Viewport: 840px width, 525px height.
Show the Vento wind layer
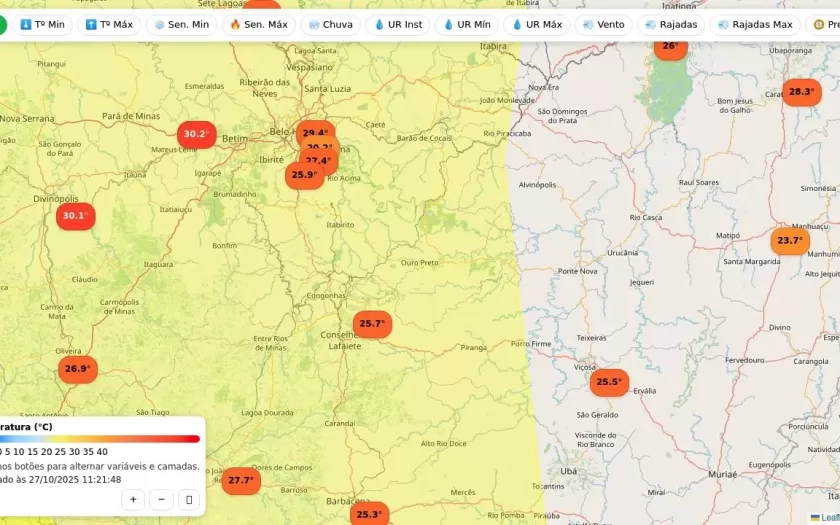coord(603,25)
